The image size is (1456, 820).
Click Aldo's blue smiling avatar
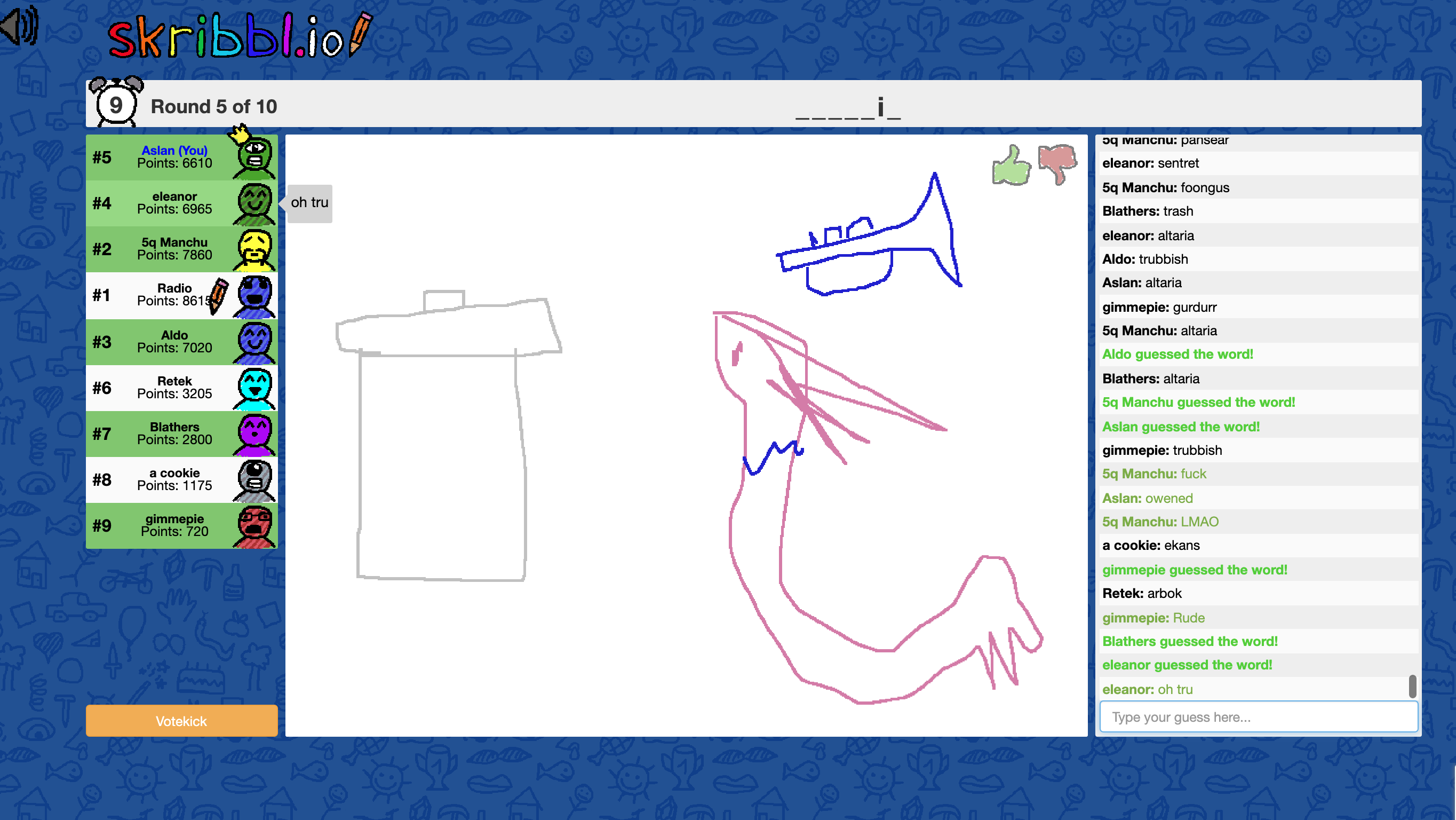point(254,342)
